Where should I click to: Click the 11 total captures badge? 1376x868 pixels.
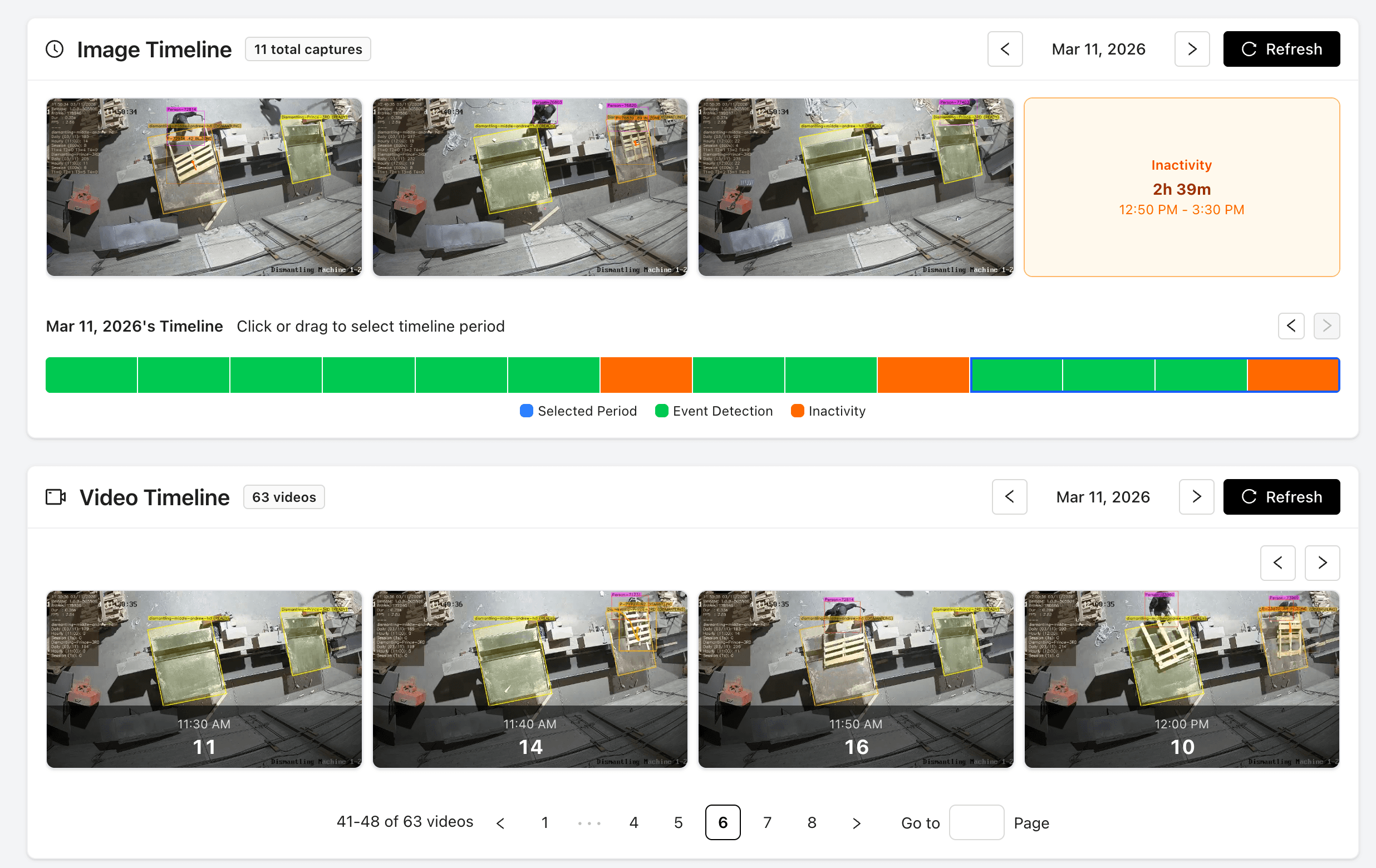[x=307, y=49]
